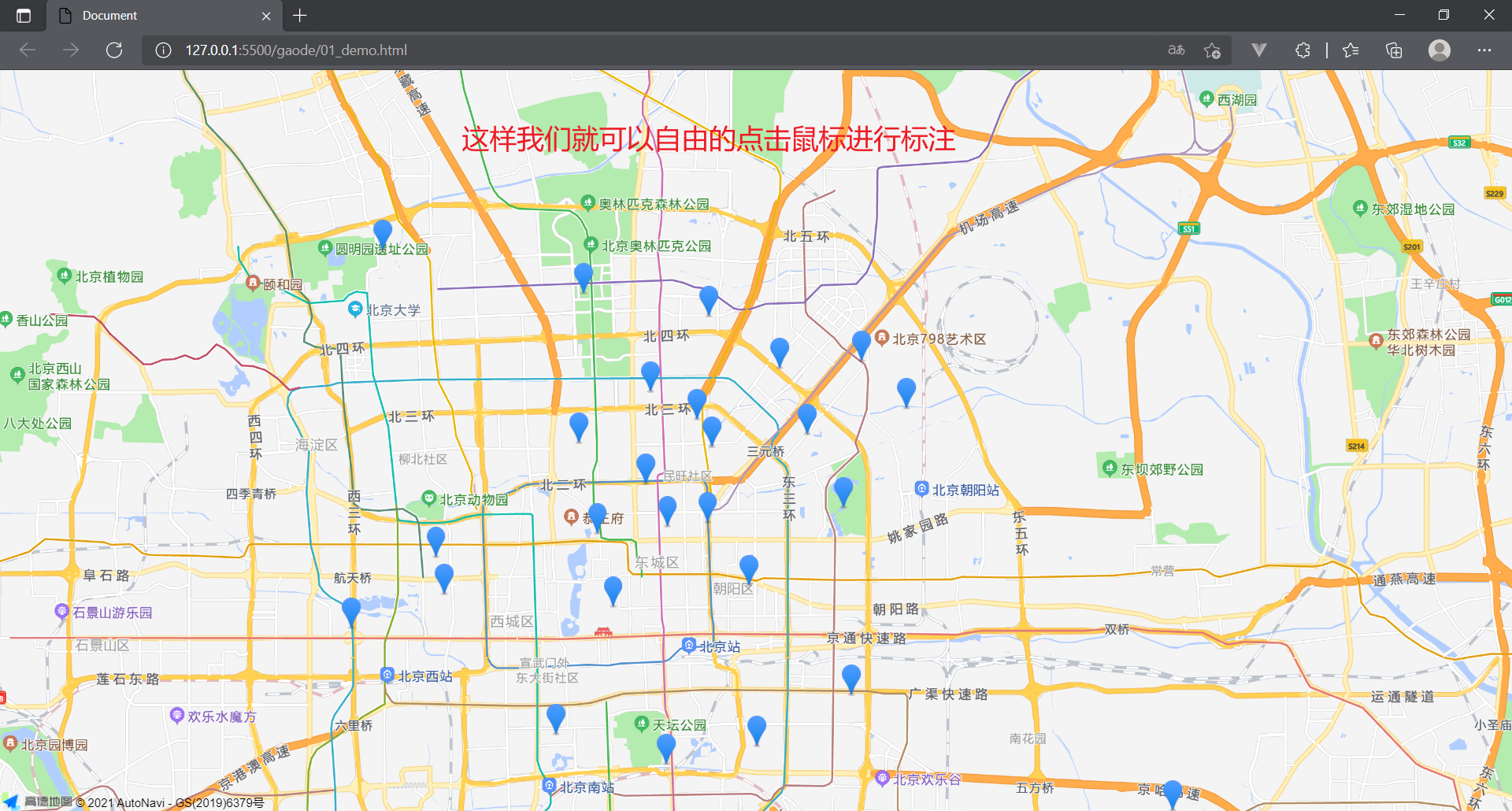Open the user profile avatar
The width and height of the screenshot is (1512, 811).
1440,50
